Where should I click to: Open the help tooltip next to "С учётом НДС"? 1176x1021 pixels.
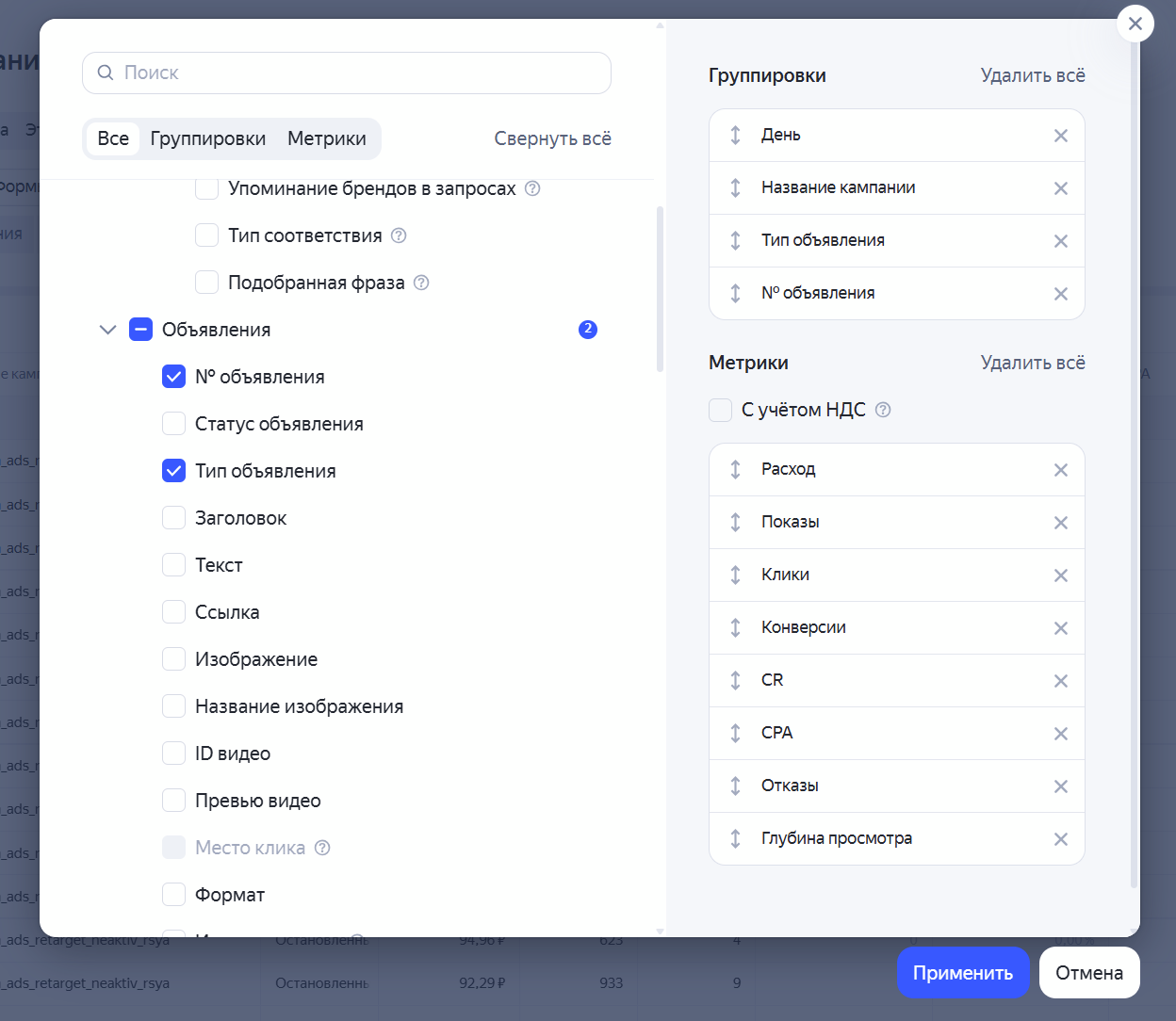pos(883,410)
